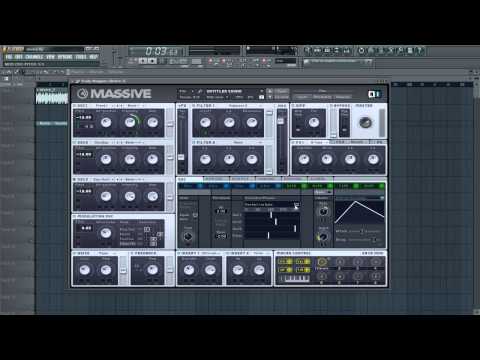Image resolution: width=480 pixels, height=360 pixels.
Task: Click the Amp section knob
Action: (x=313, y=122)
